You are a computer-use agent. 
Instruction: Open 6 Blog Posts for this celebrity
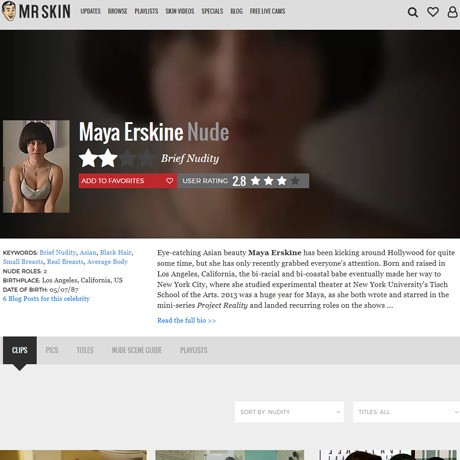coord(46,299)
